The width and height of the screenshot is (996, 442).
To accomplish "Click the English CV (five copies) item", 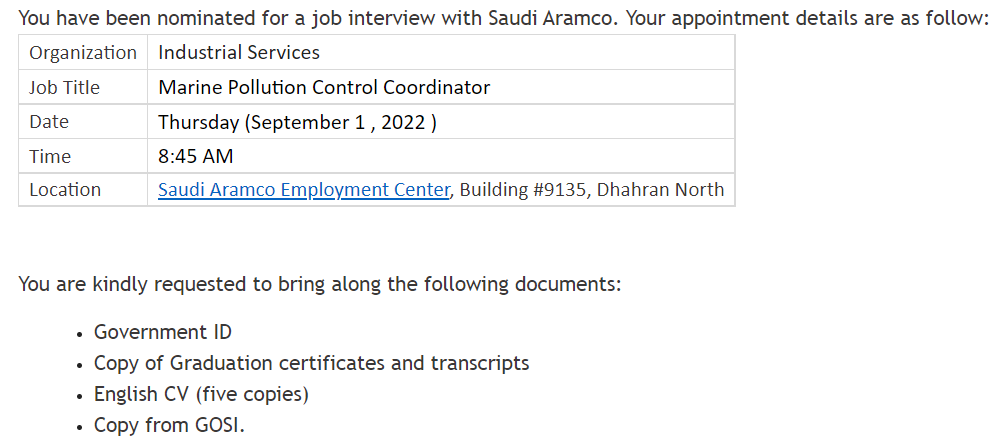I will tap(201, 394).
